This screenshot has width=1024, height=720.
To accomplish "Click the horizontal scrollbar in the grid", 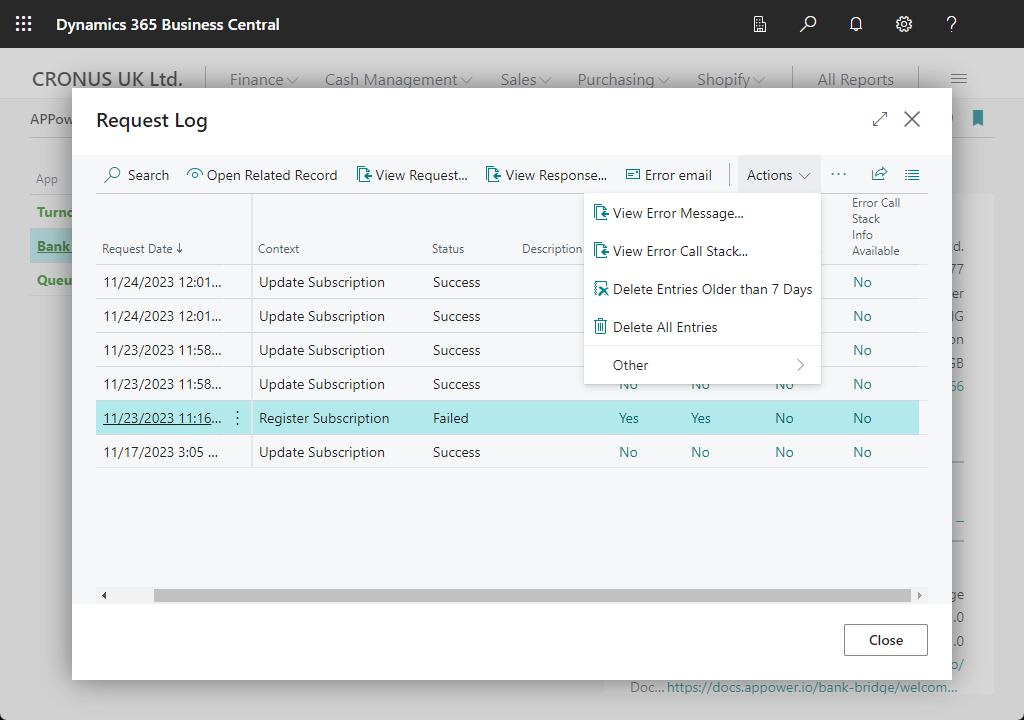I will tap(532, 595).
